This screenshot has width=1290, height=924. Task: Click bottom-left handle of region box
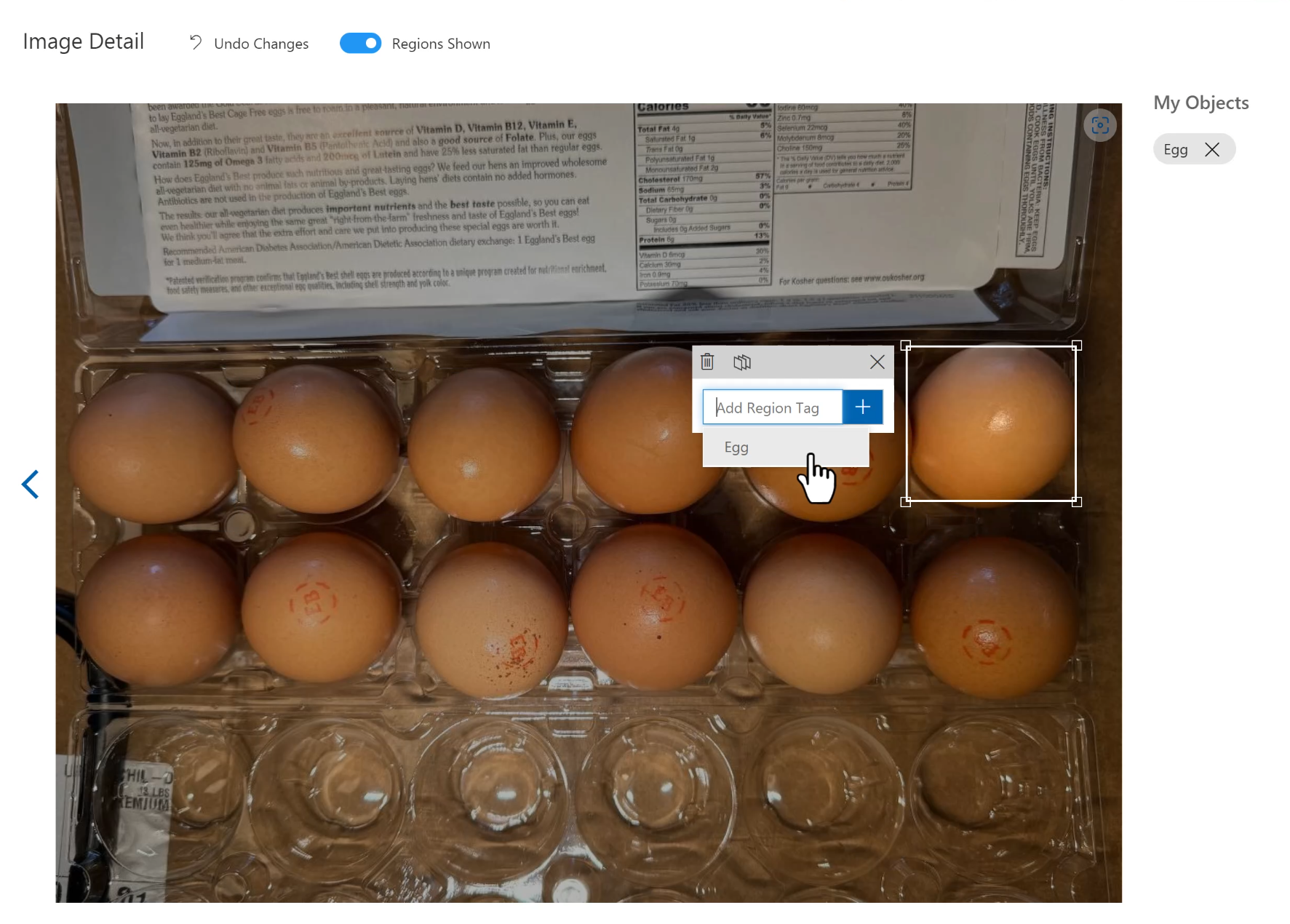[906, 501]
